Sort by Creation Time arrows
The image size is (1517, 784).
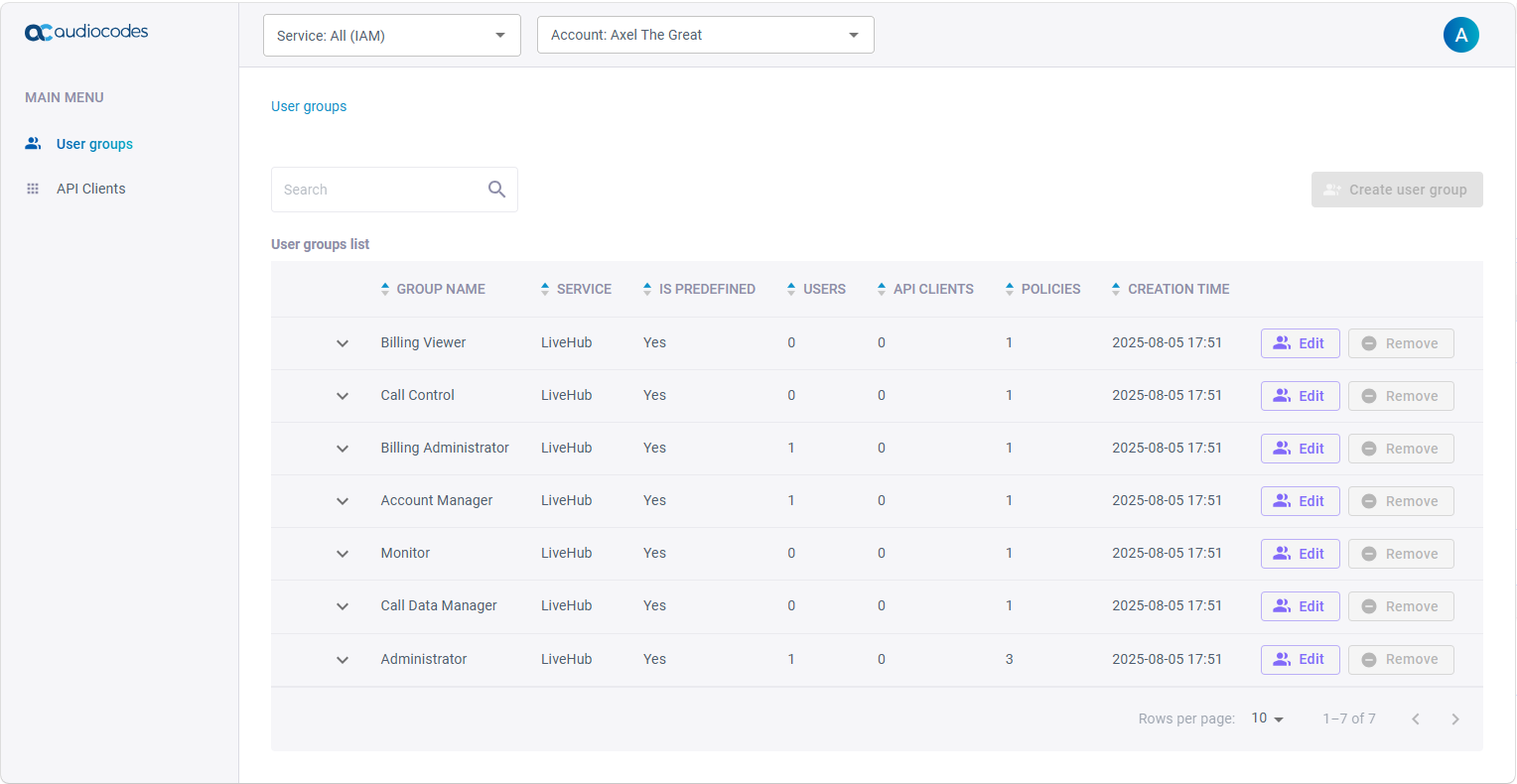click(x=1116, y=289)
